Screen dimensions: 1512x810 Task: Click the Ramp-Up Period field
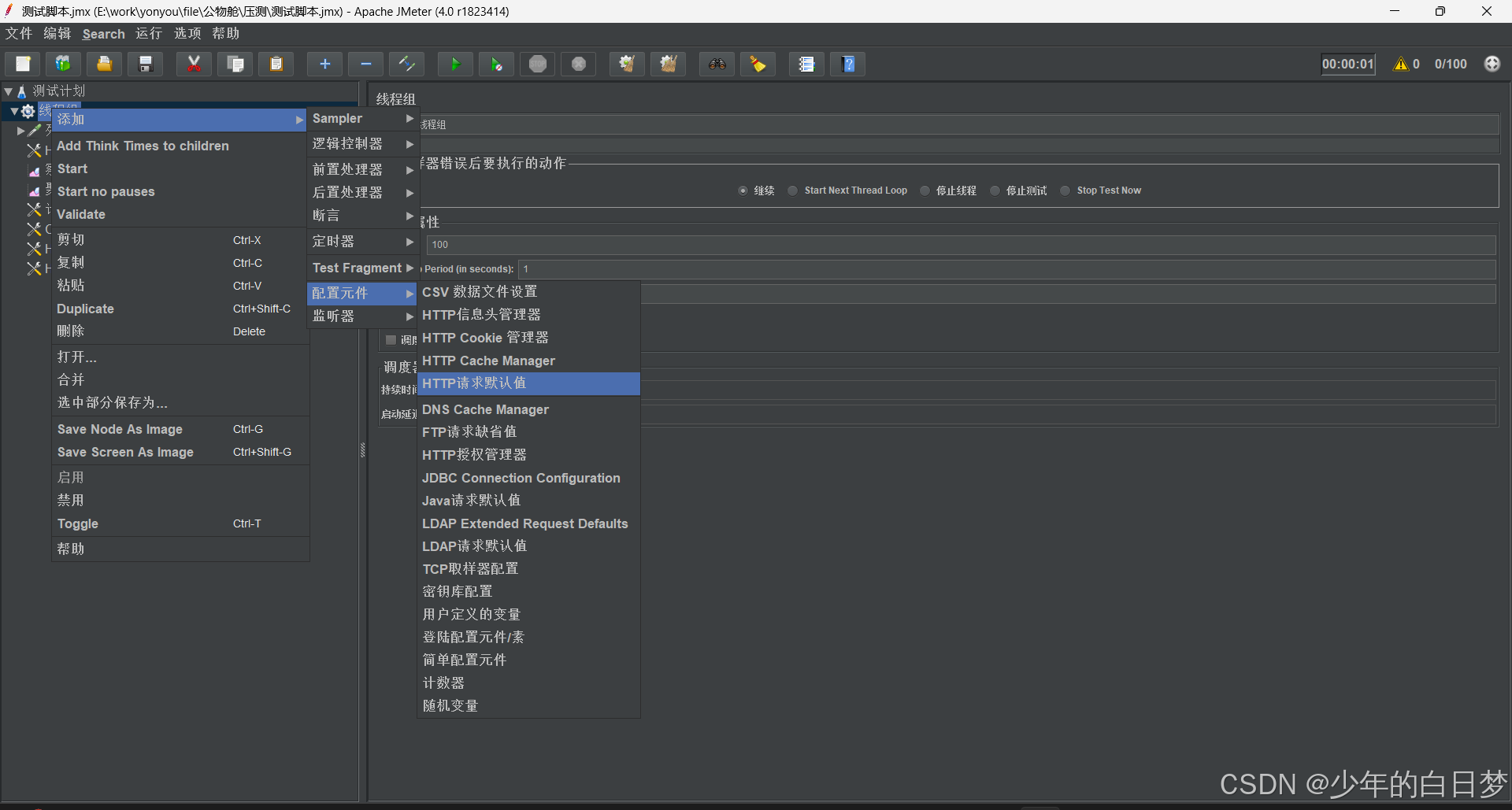click(x=1007, y=269)
